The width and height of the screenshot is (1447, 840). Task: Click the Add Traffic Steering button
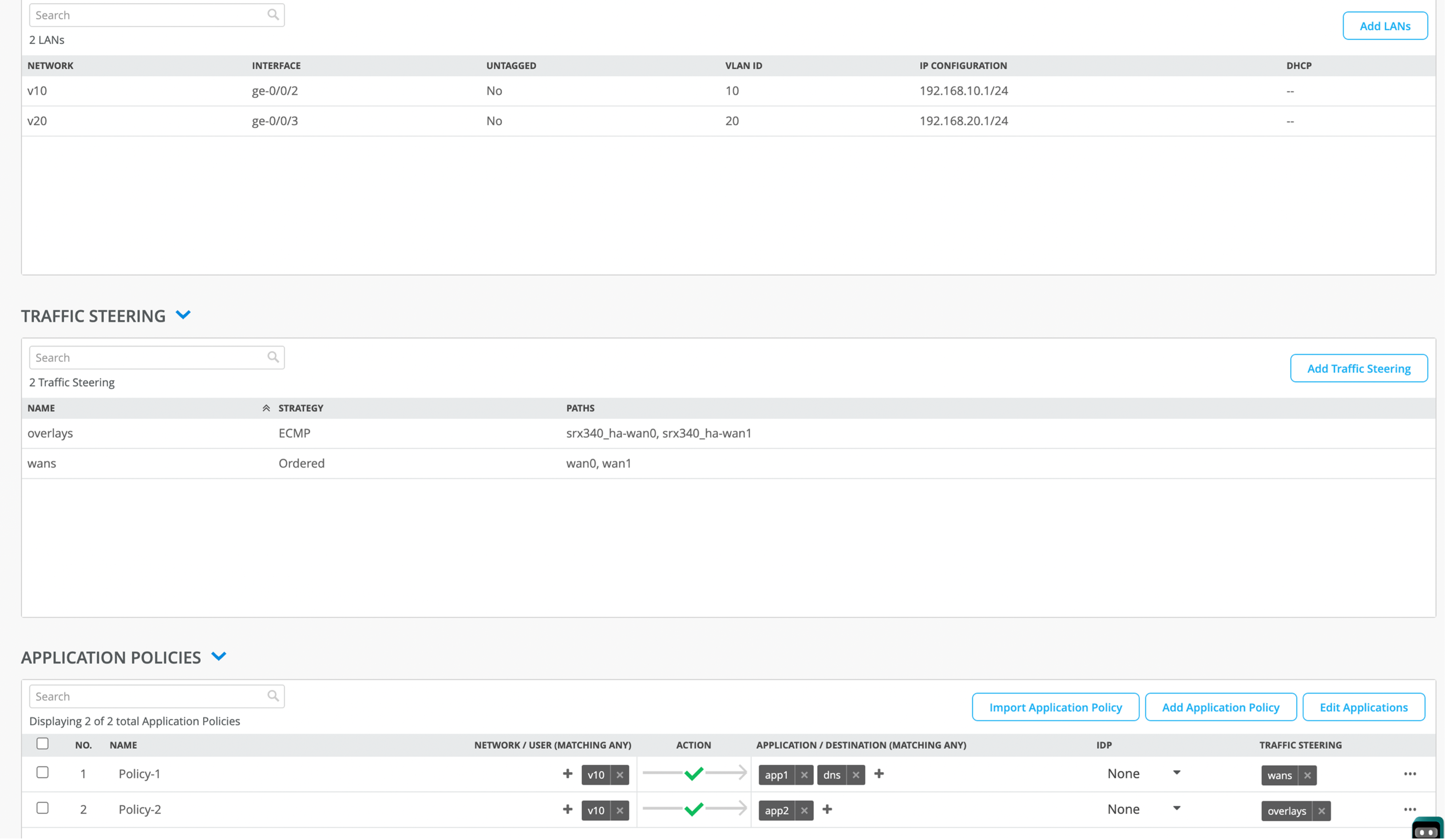(1358, 368)
